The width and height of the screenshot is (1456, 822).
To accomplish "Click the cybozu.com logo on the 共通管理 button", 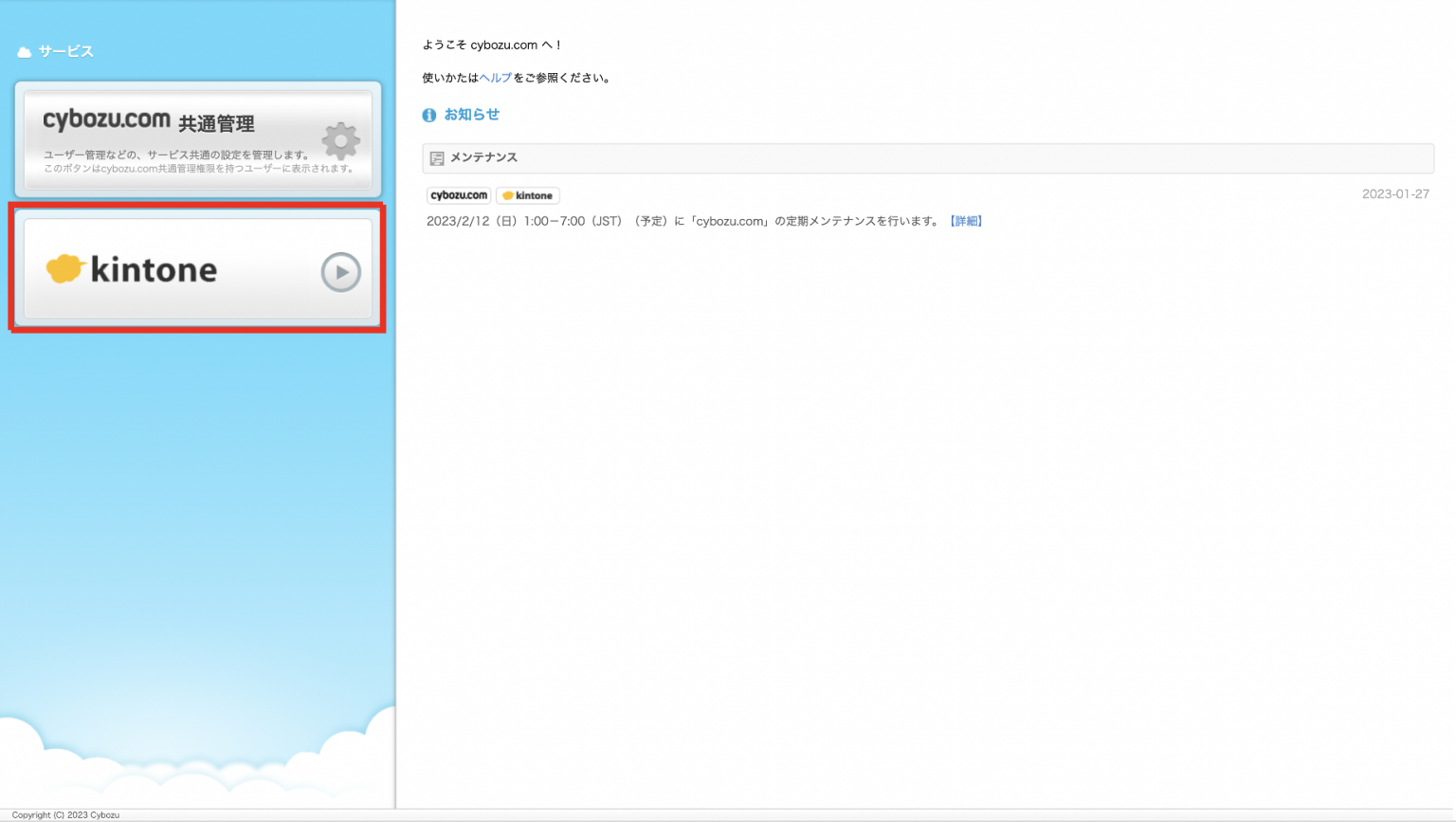I will (x=104, y=123).
